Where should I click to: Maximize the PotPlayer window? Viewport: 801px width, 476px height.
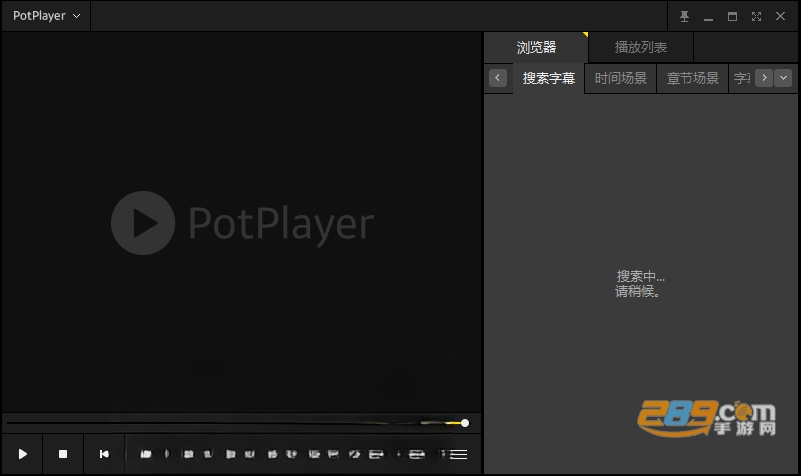click(732, 16)
